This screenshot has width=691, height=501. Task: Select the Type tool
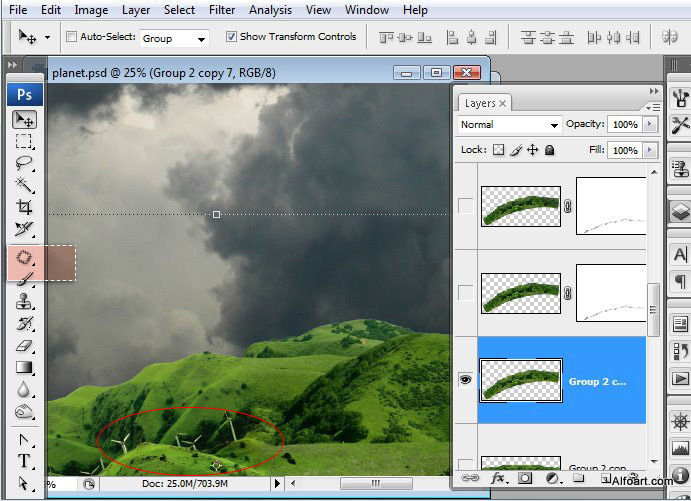click(x=24, y=461)
